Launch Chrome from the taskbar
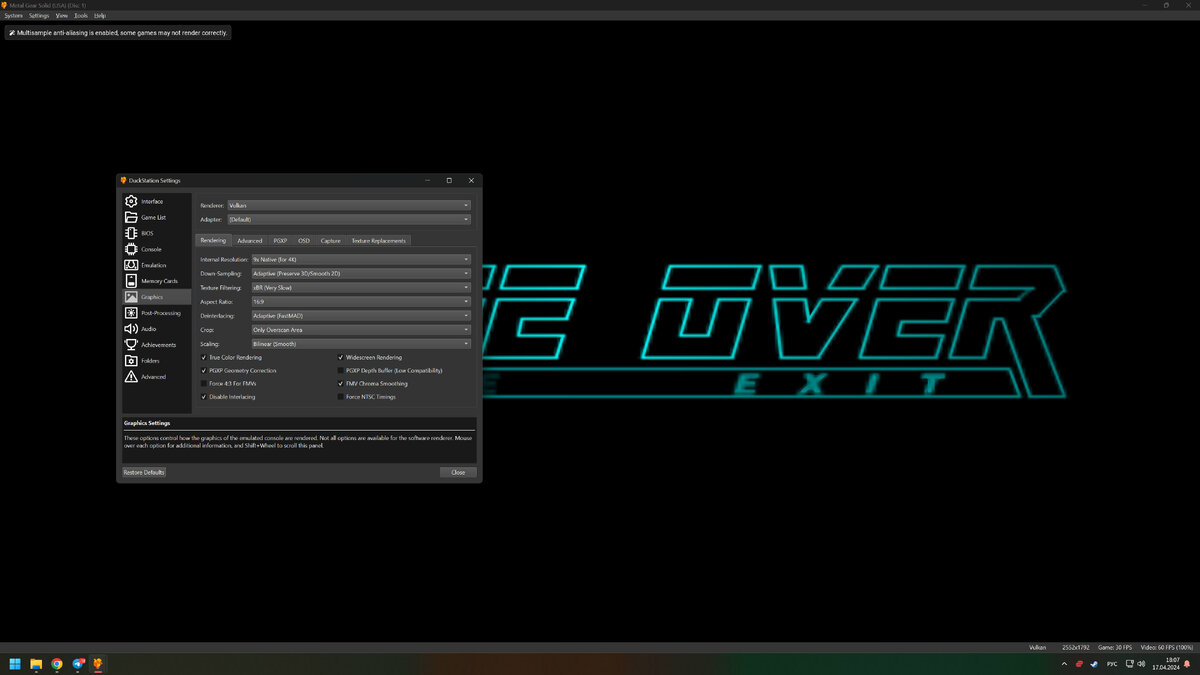 [57, 663]
